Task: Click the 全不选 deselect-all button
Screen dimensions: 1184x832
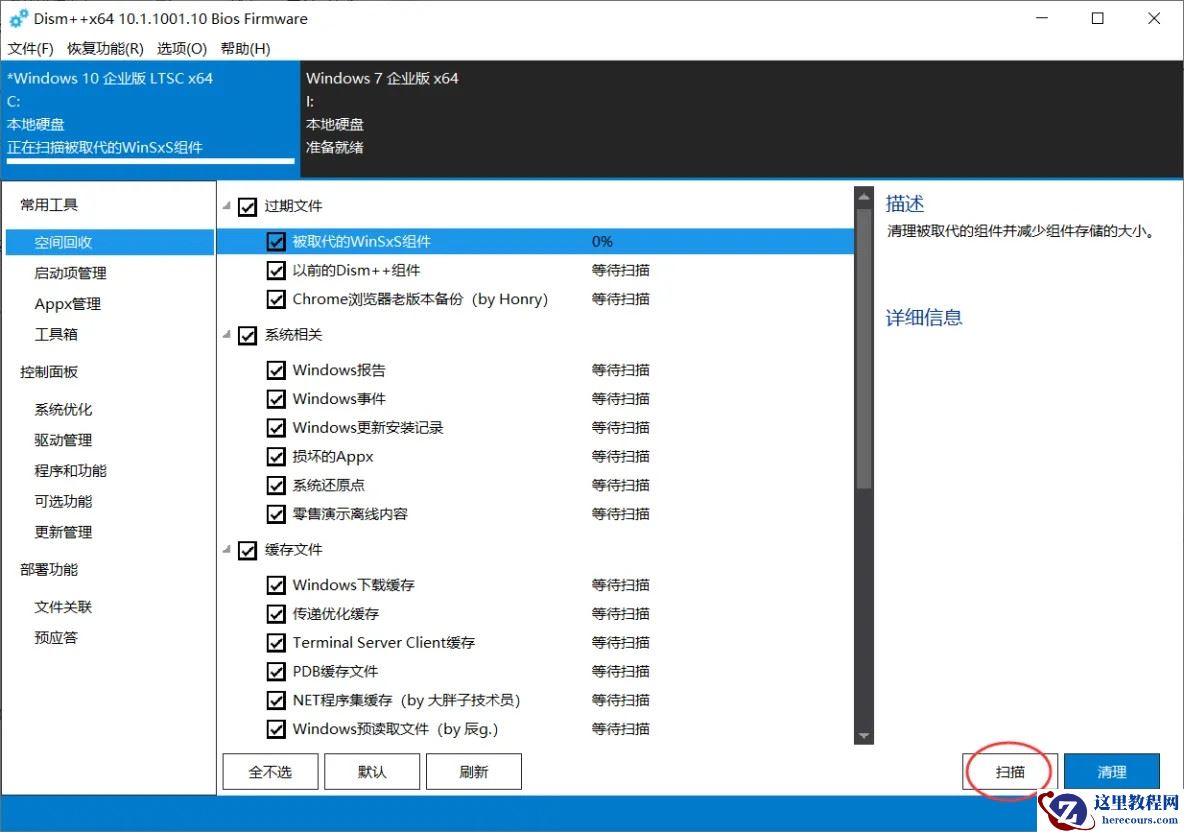Action: coord(269,771)
